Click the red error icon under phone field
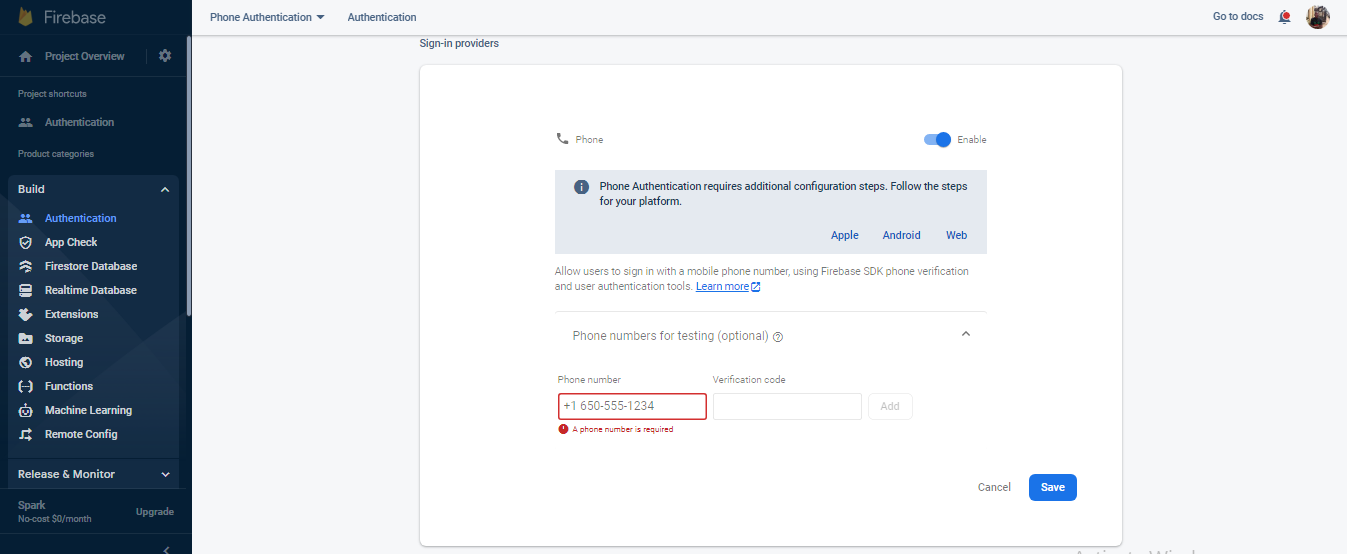The width and height of the screenshot is (1347, 554). pyautogui.click(x=563, y=429)
